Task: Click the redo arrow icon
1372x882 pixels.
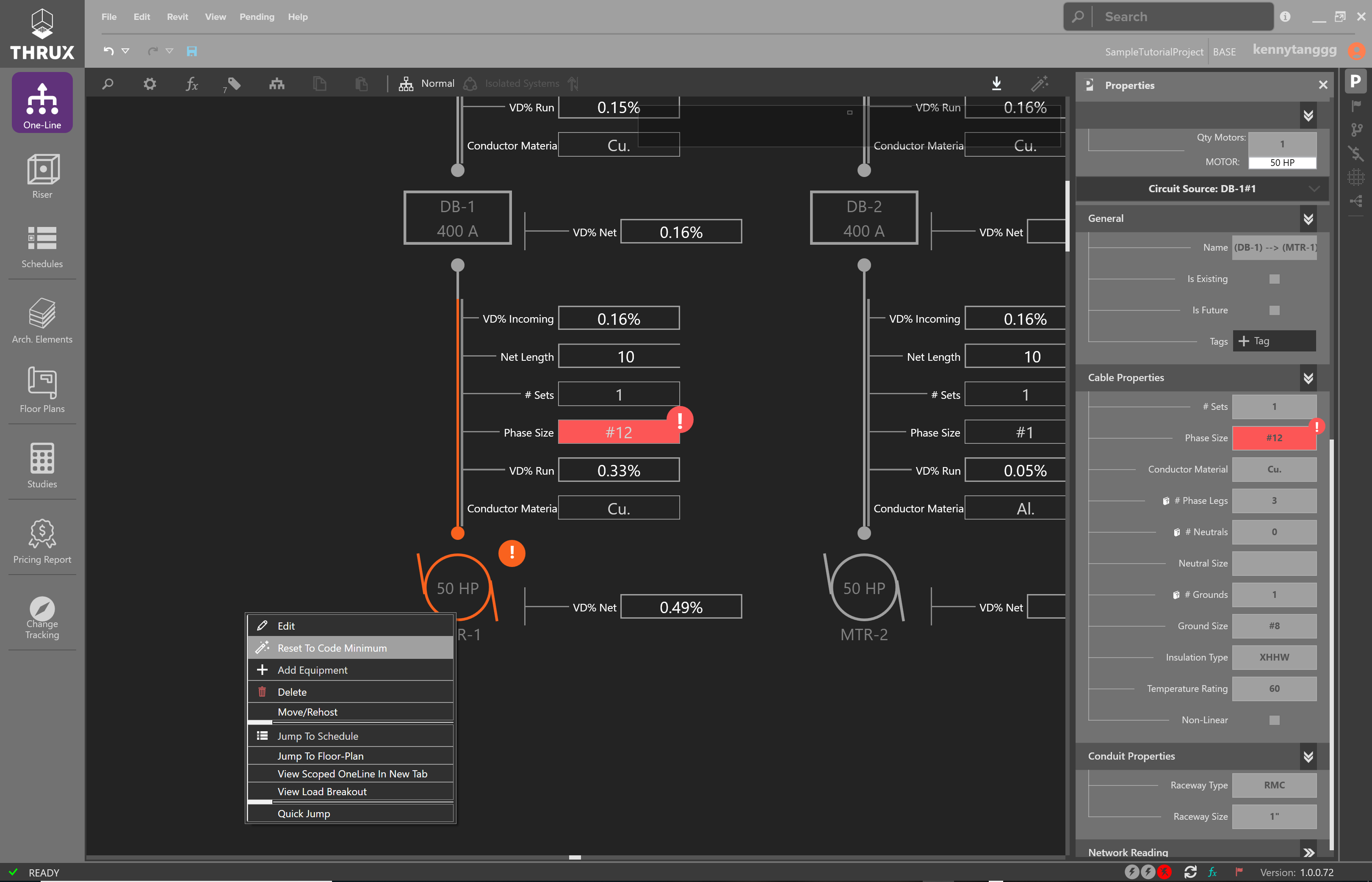Action: (152, 51)
